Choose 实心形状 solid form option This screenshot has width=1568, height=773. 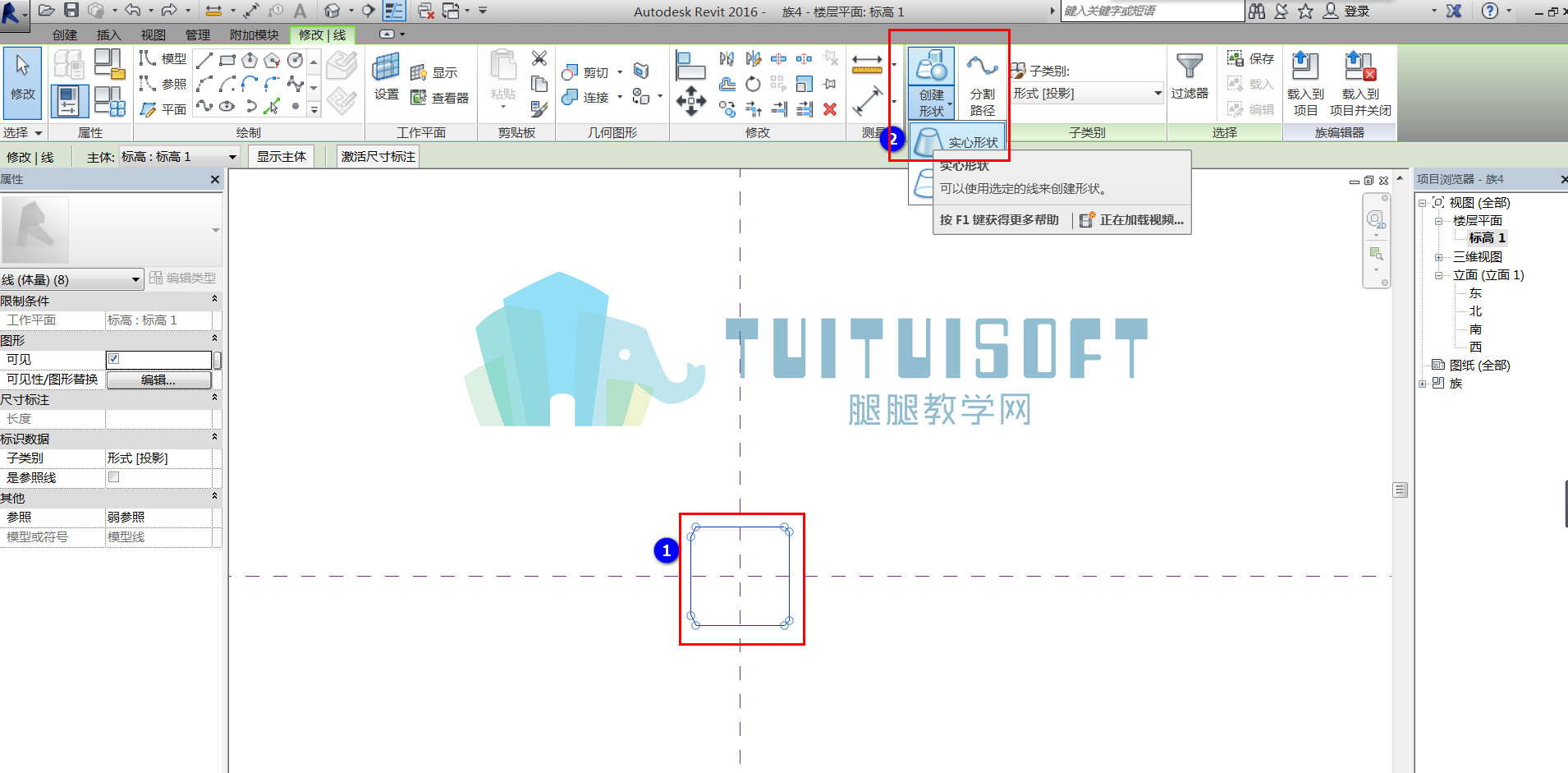click(958, 141)
